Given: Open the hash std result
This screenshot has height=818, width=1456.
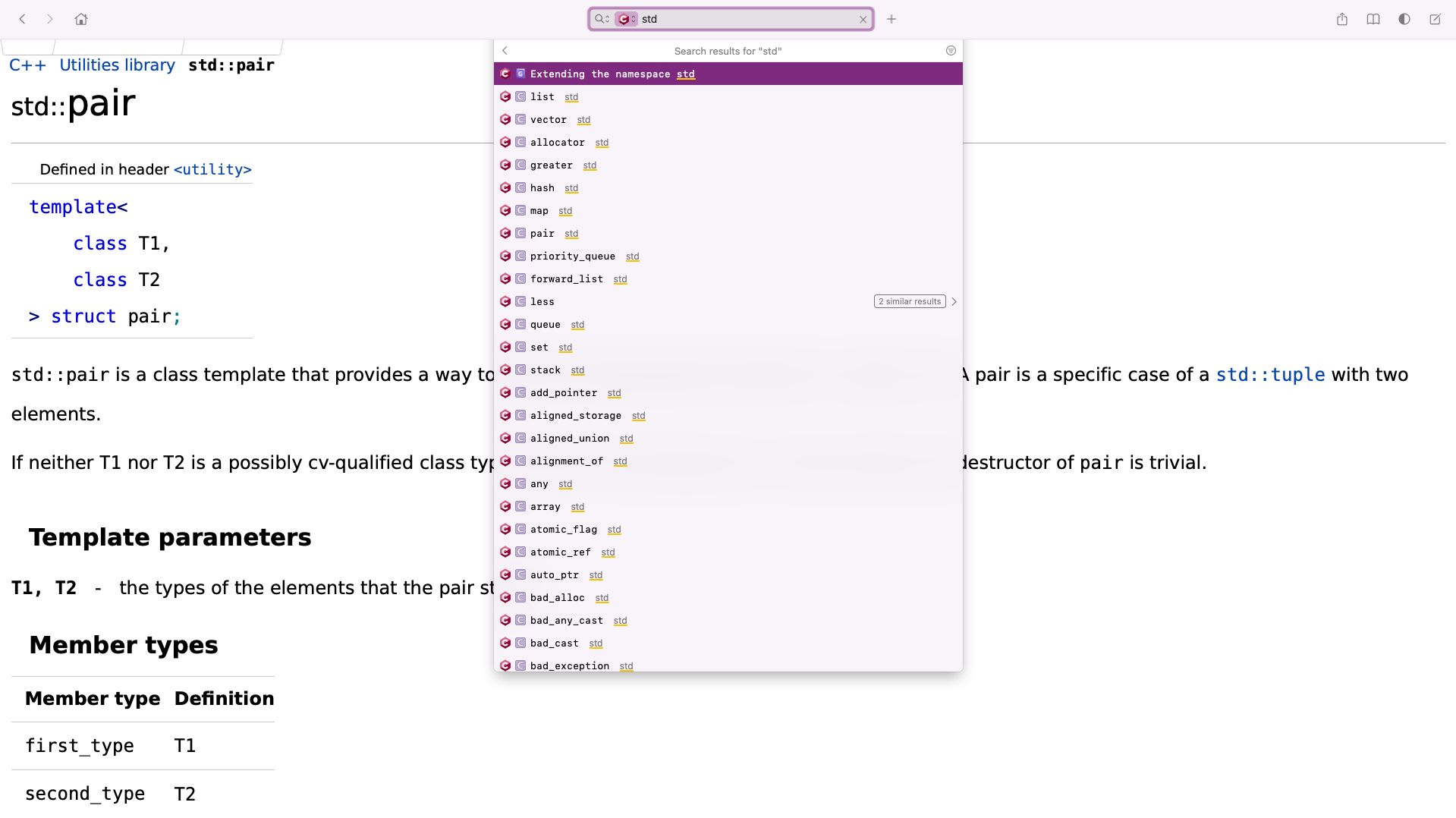Looking at the screenshot, I should coord(728,187).
